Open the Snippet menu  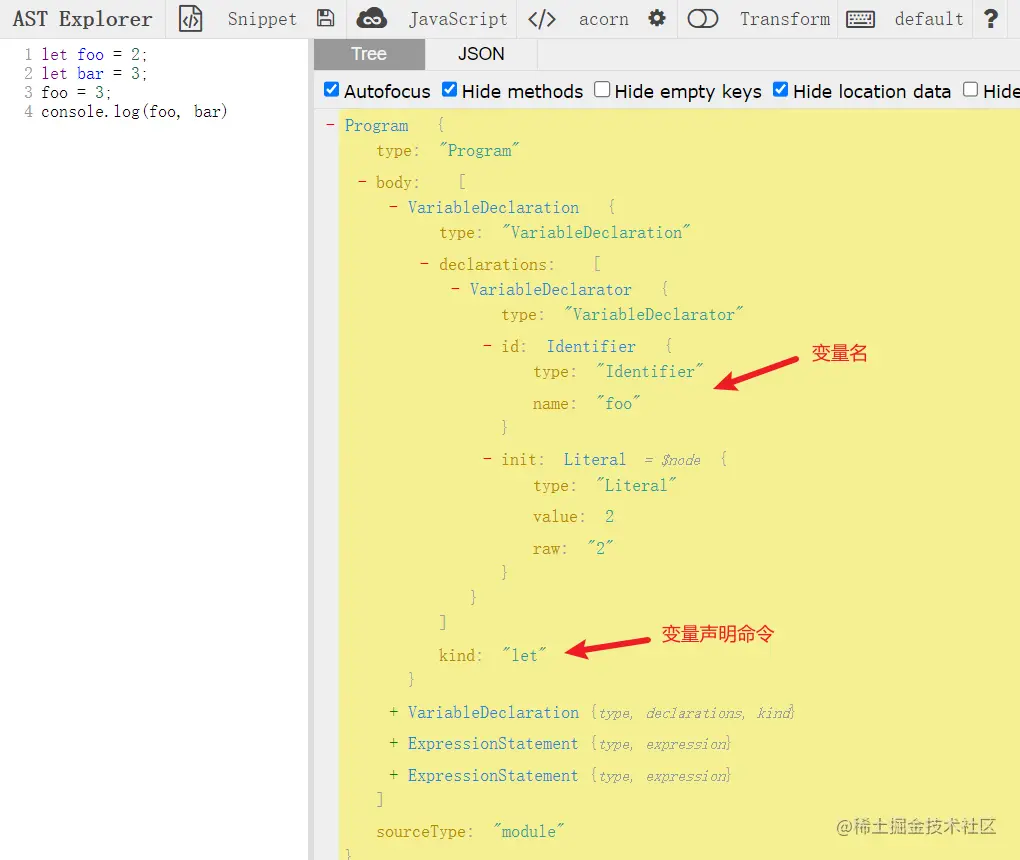[x=262, y=19]
